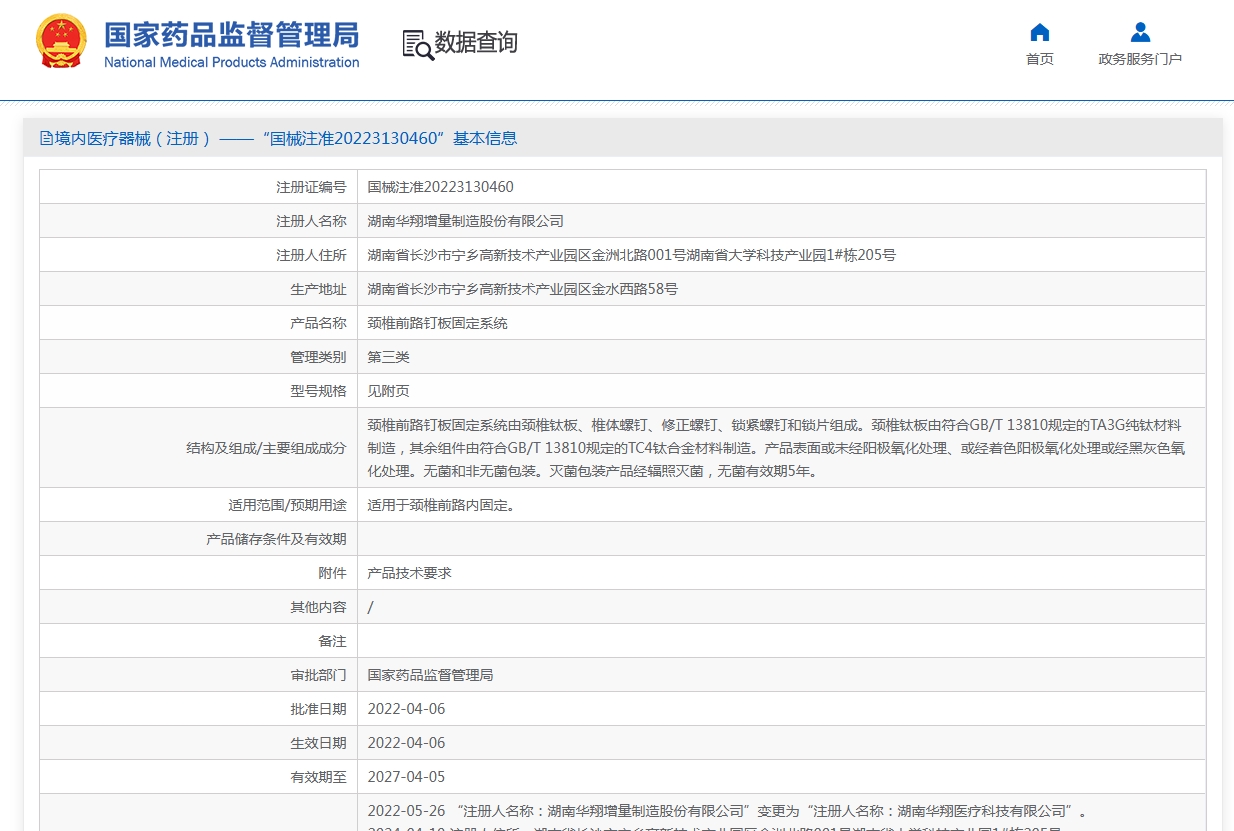Click approval date 2022-04-06 in 批准日期 row
The width and height of the screenshot is (1234, 831).
[406, 709]
